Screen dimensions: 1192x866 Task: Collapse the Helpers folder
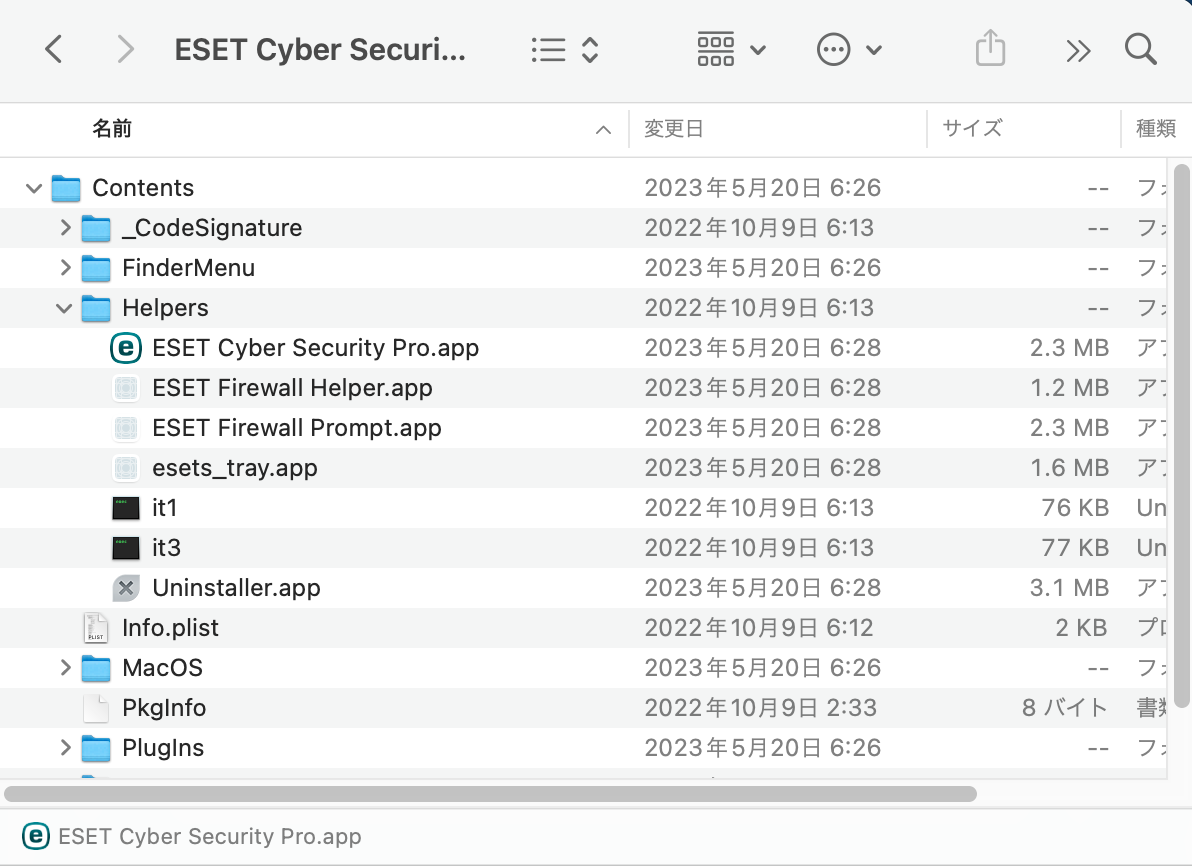(64, 308)
